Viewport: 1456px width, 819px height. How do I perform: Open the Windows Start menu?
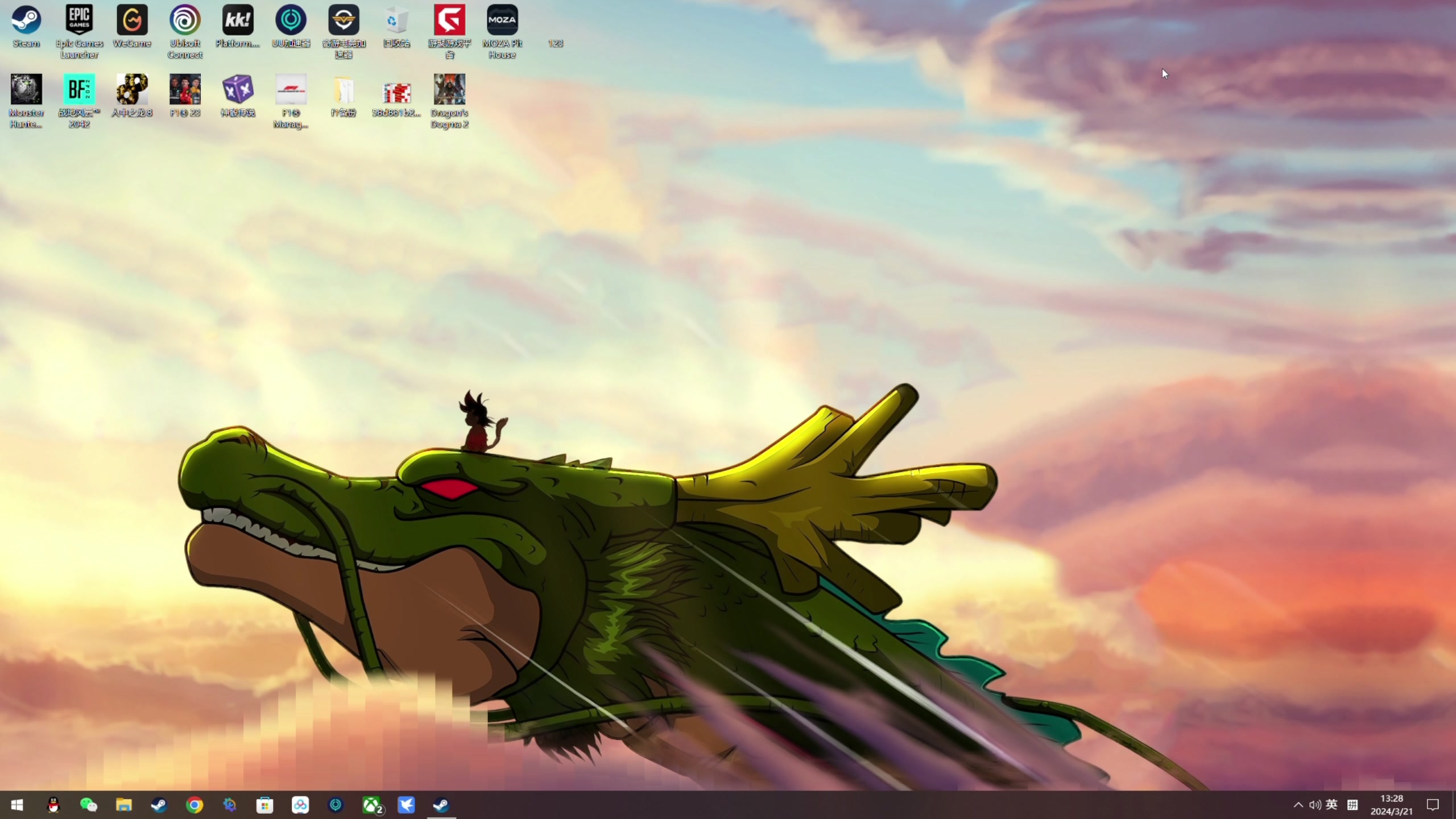[17, 805]
